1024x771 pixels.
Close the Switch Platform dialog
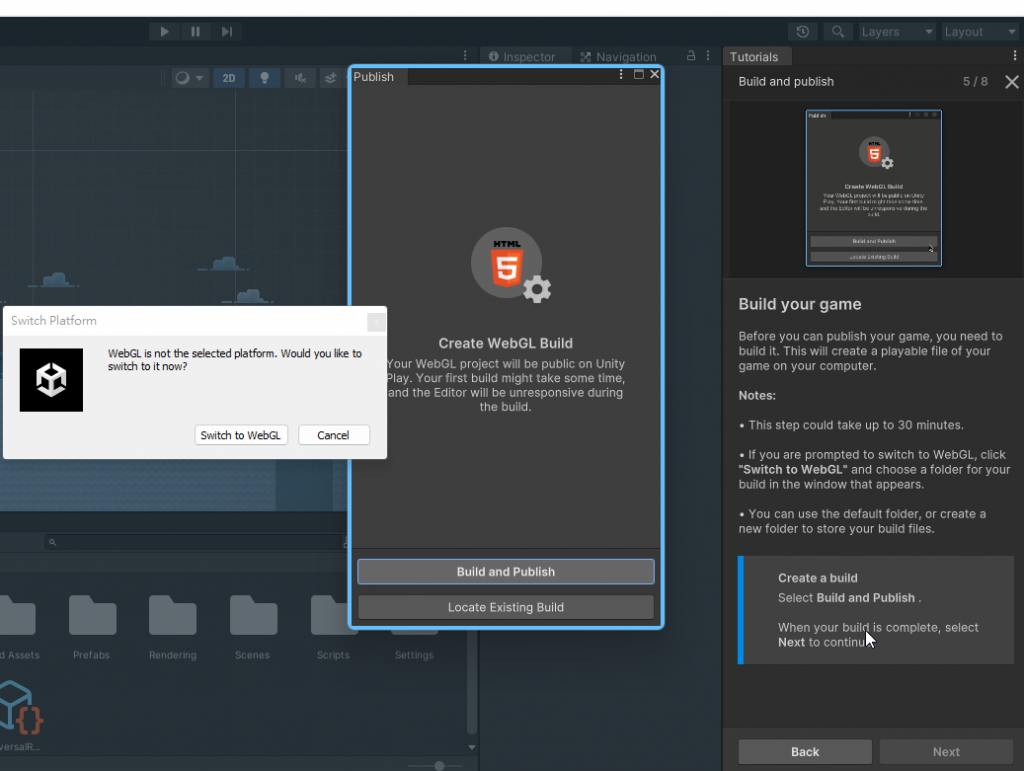pyautogui.click(x=376, y=322)
